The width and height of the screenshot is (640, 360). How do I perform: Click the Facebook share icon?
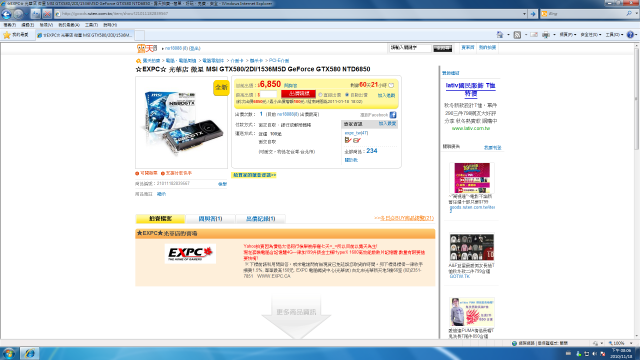click(393, 115)
